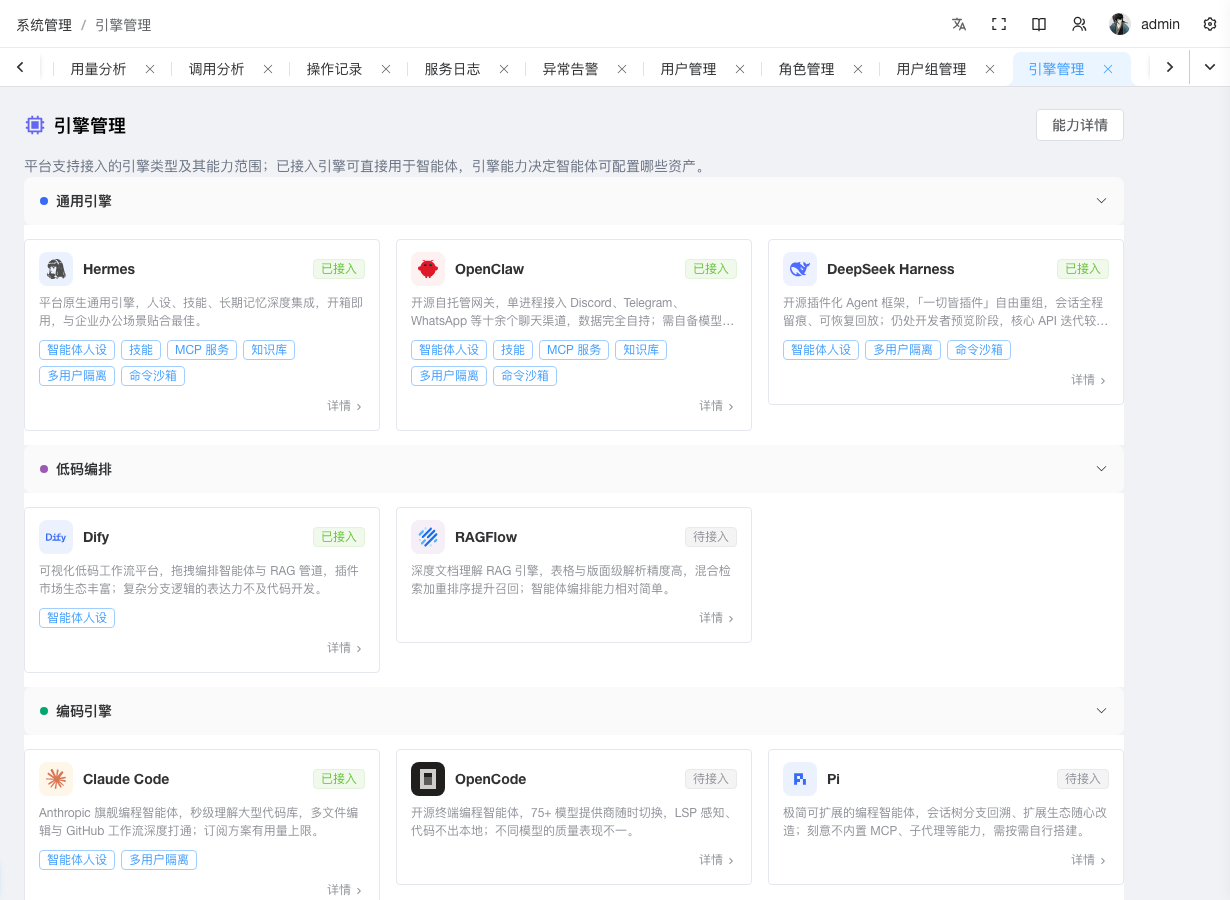This screenshot has width=1230, height=900.
Task: Open 详情 for OpenClaw card
Action: click(x=717, y=406)
